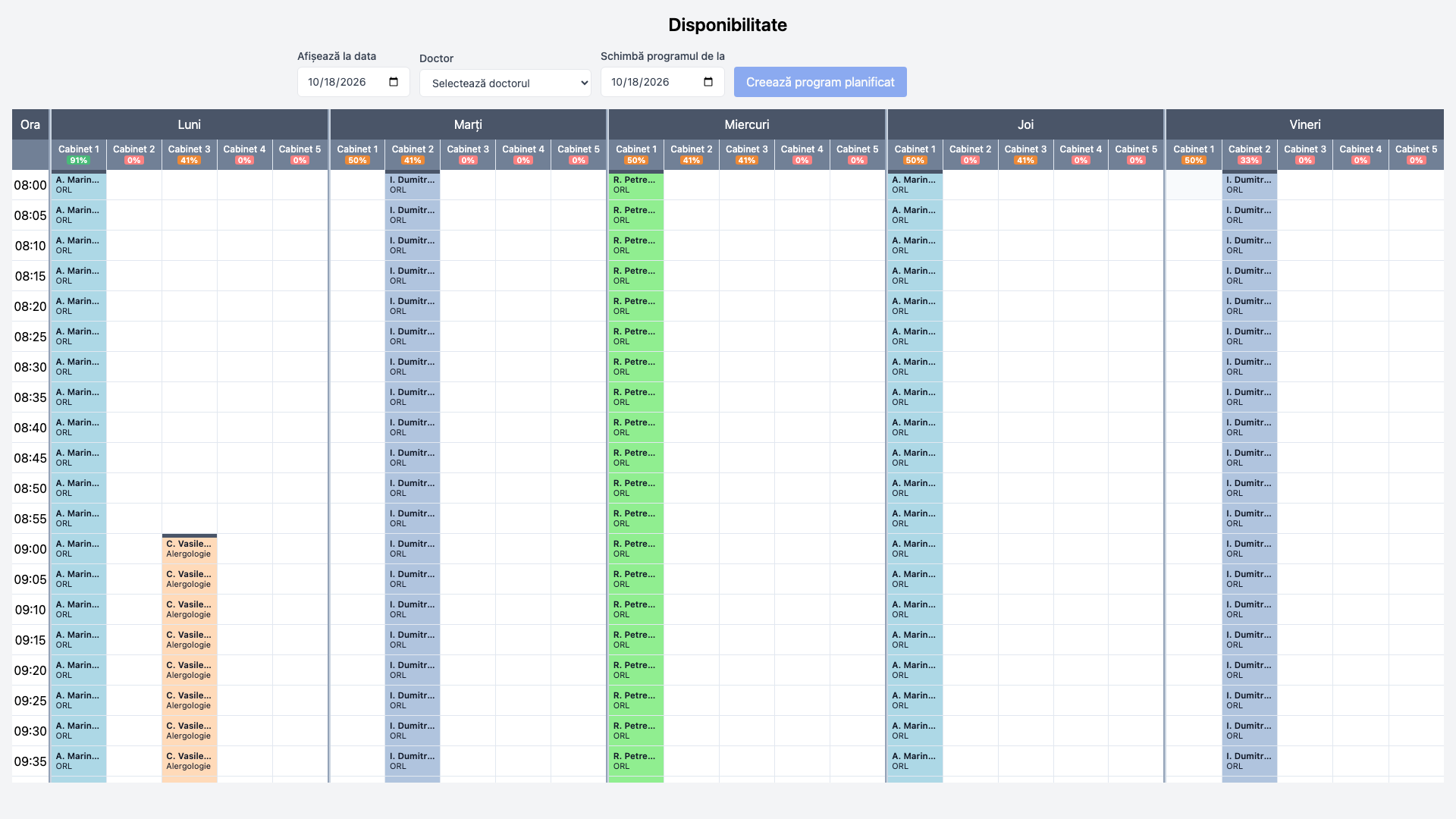
Task: Click Marți Cabinet 1 header with 50%
Action: (357, 155)
